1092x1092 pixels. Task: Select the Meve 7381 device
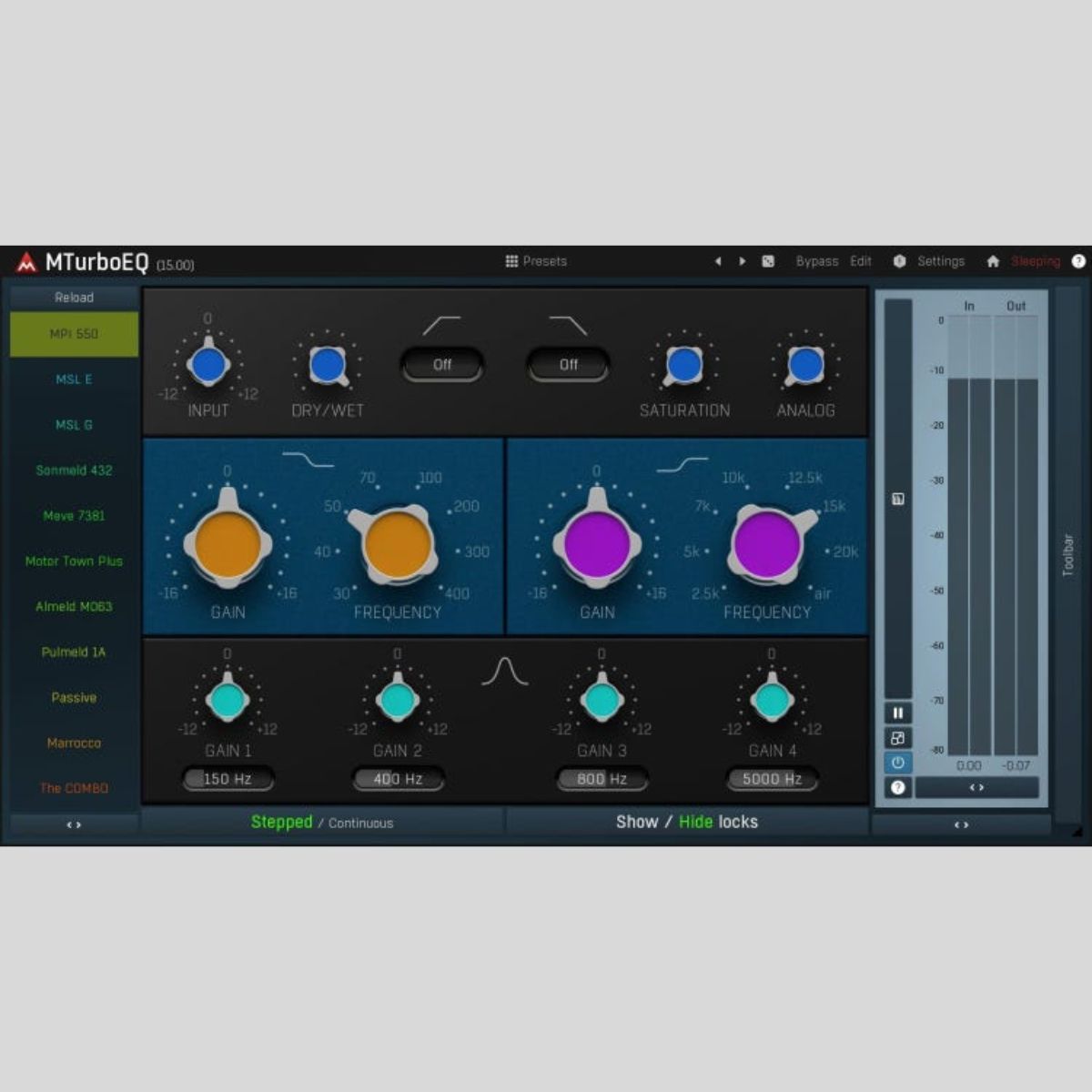coord(74,516)
